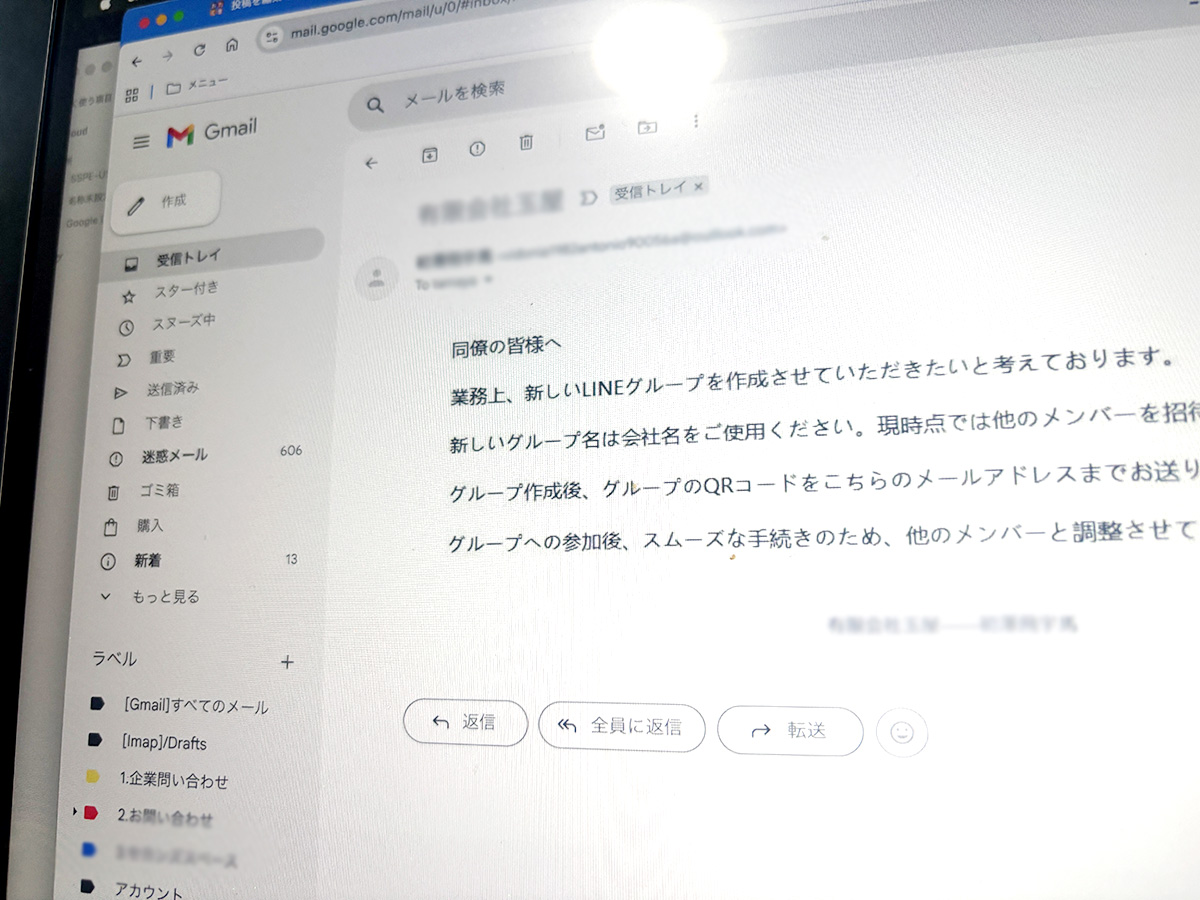Click the move-to folder icon
This screenshot has width=1200, height=900.
[x=647, y=128]
